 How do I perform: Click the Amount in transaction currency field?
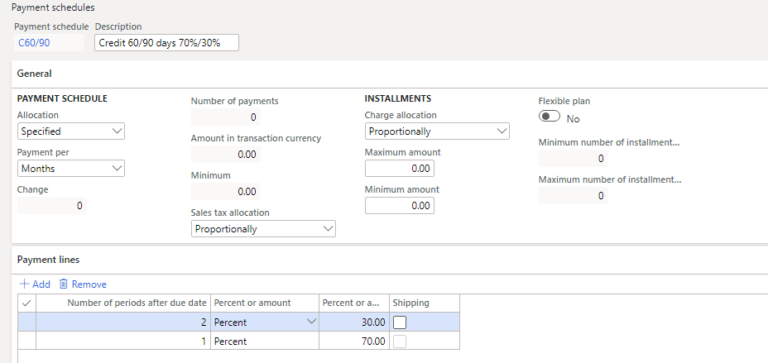(226, 154)
